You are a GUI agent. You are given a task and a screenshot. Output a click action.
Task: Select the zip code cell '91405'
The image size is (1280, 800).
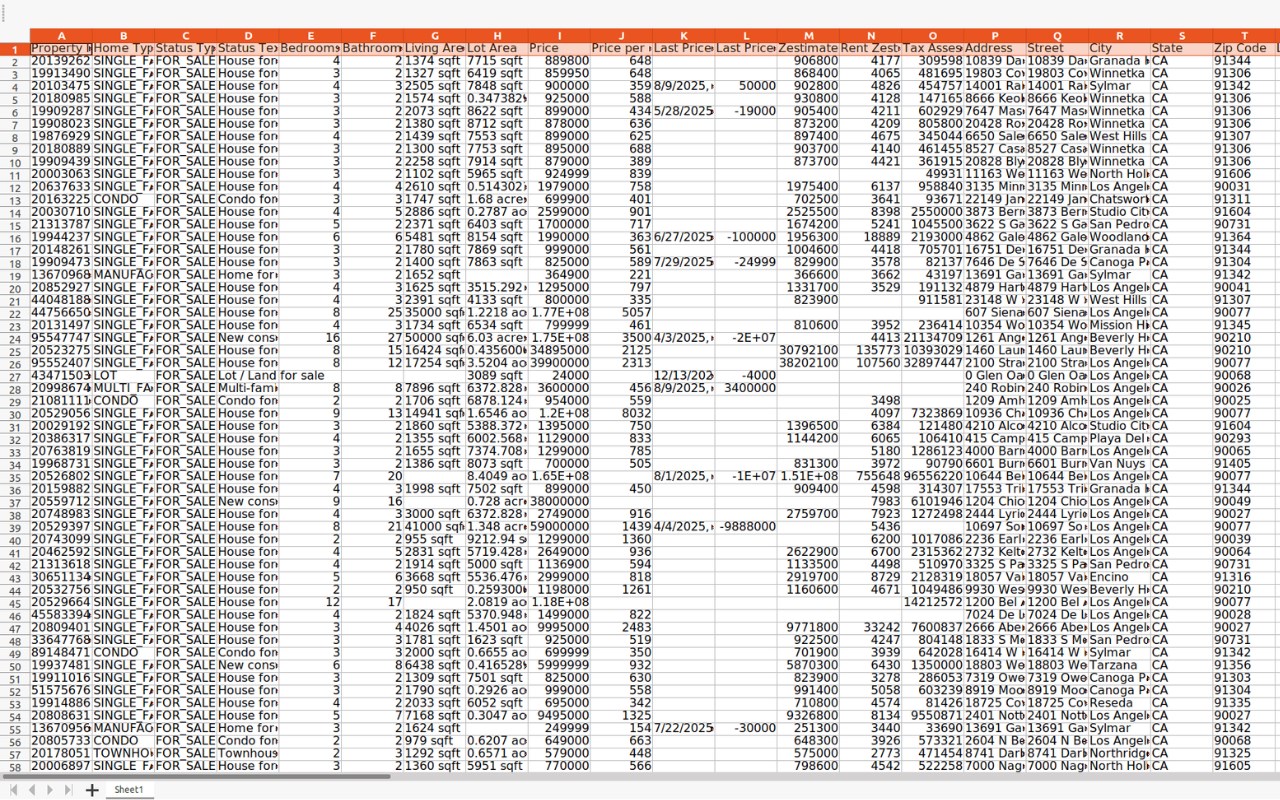click(1244, 463)
